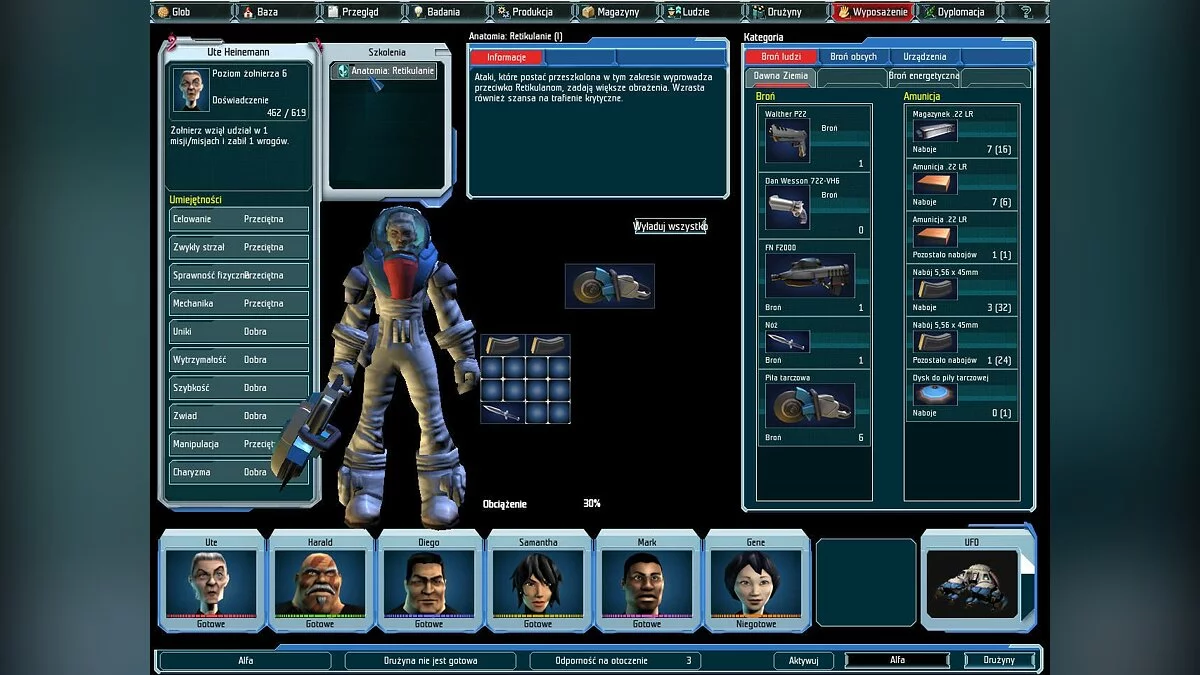Click the Szybkość skill row
This screenshot has height=675, width=1200.
pos(239,387)
